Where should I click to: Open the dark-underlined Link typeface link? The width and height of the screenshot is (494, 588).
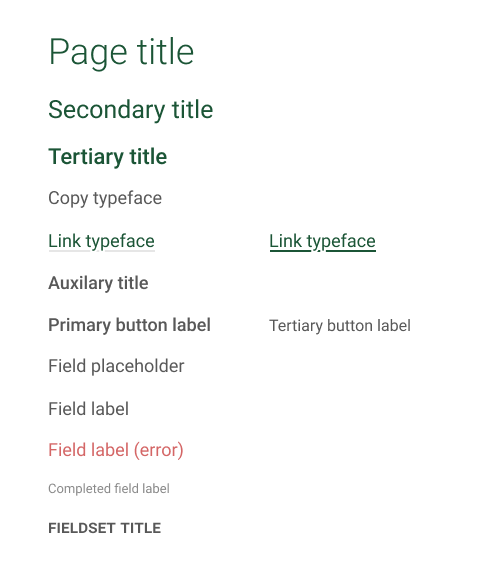(x=322, y=242)
